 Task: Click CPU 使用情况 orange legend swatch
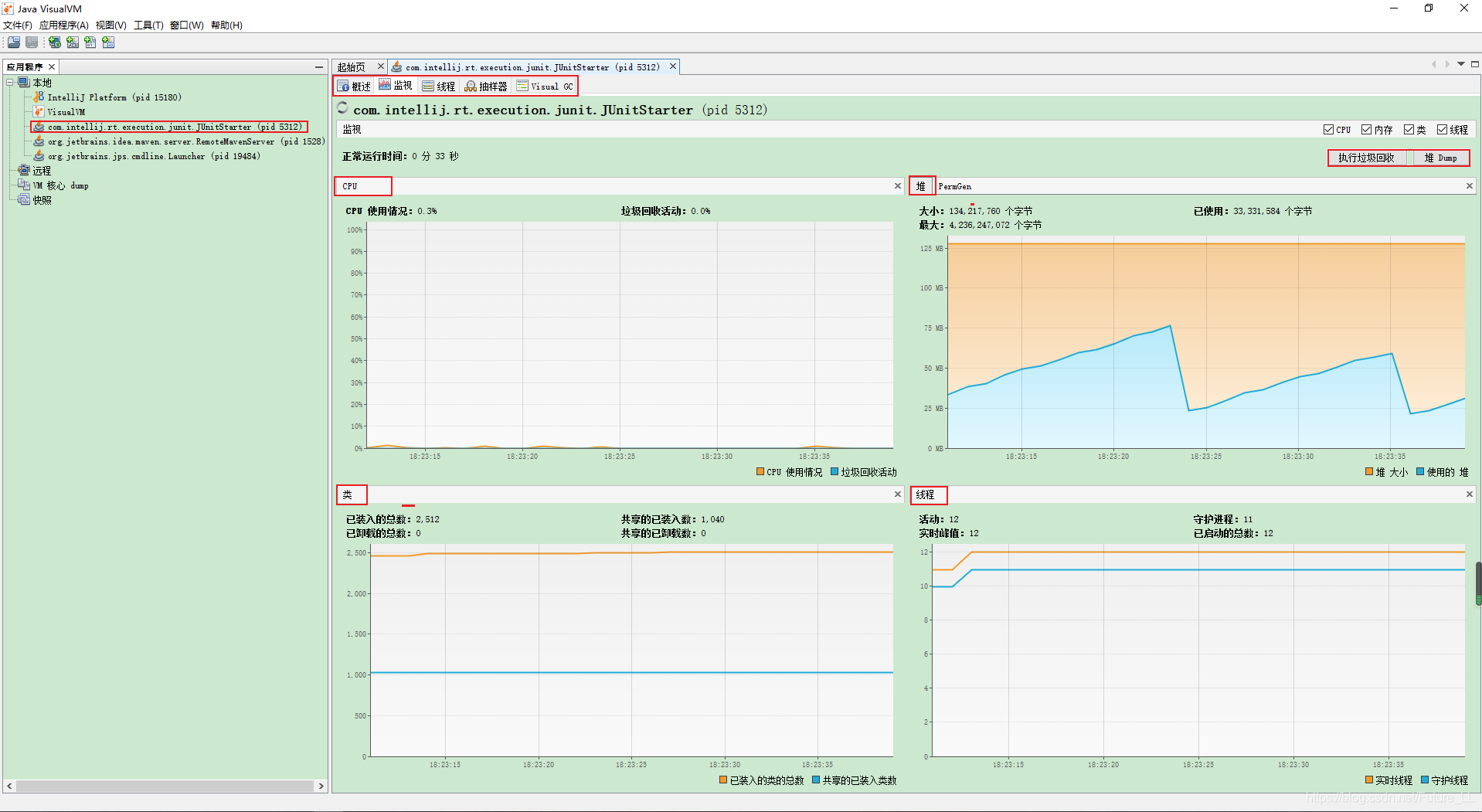coord(760,472)
